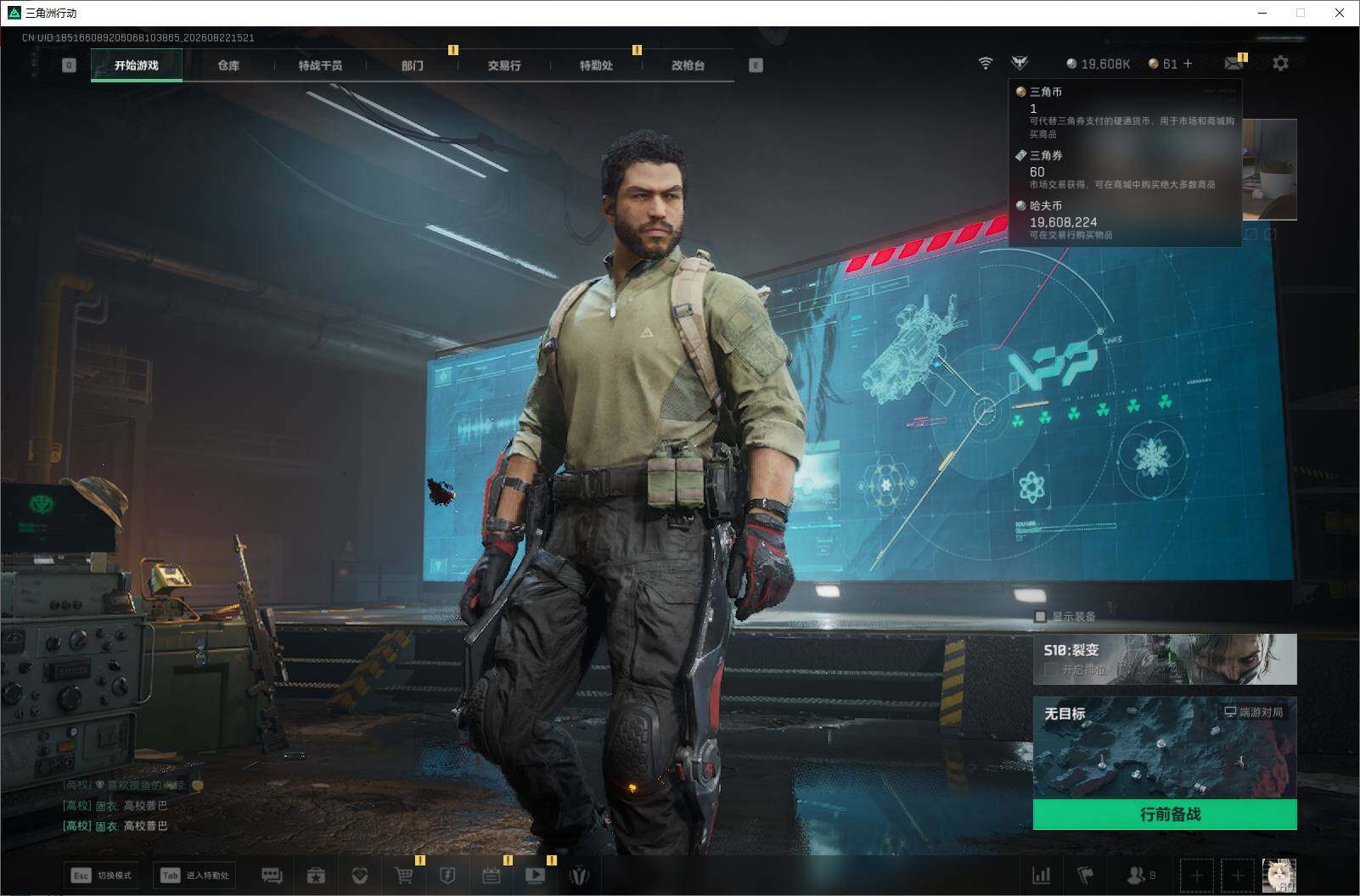The height and width of the screenshot is (896, 1360).
Task: Enable the 显示装备 checkbox
Action: coord(1040,617)
